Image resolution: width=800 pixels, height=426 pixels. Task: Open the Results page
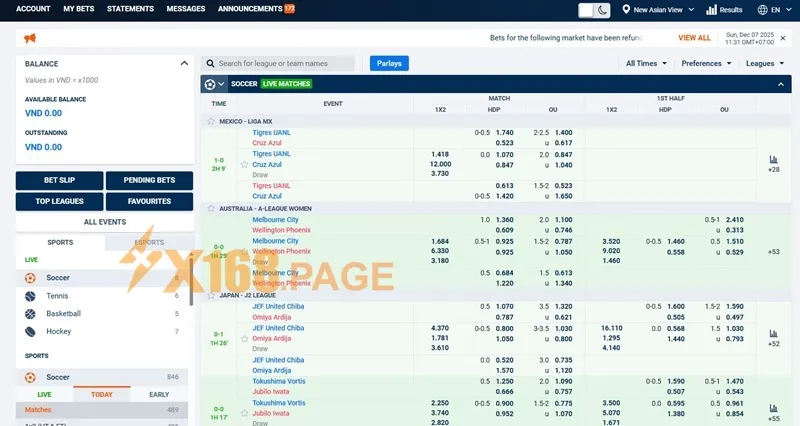coord(724,10)
